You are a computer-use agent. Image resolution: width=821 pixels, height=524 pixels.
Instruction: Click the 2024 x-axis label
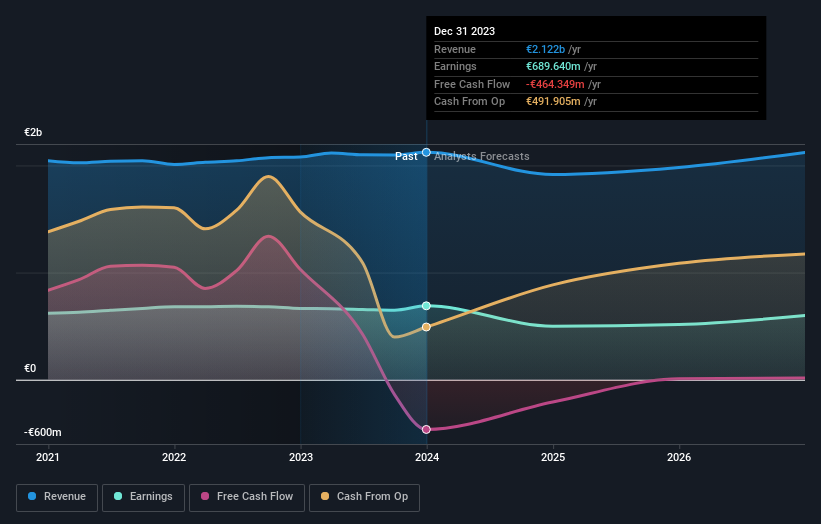point(427,457)
